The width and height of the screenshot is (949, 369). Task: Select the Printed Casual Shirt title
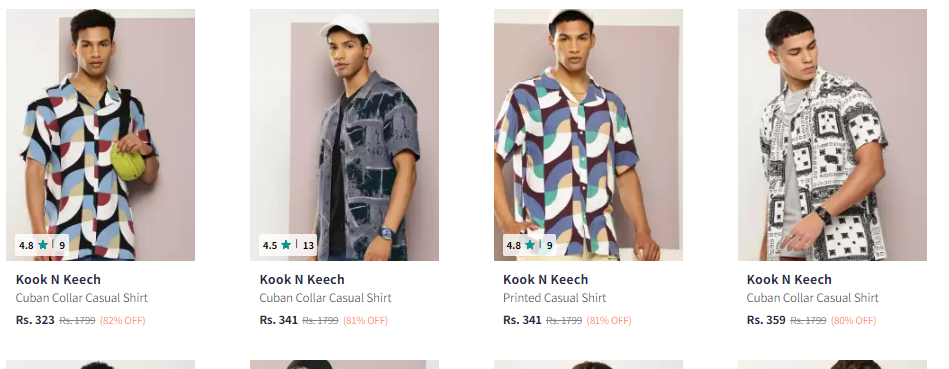point(554,298)
